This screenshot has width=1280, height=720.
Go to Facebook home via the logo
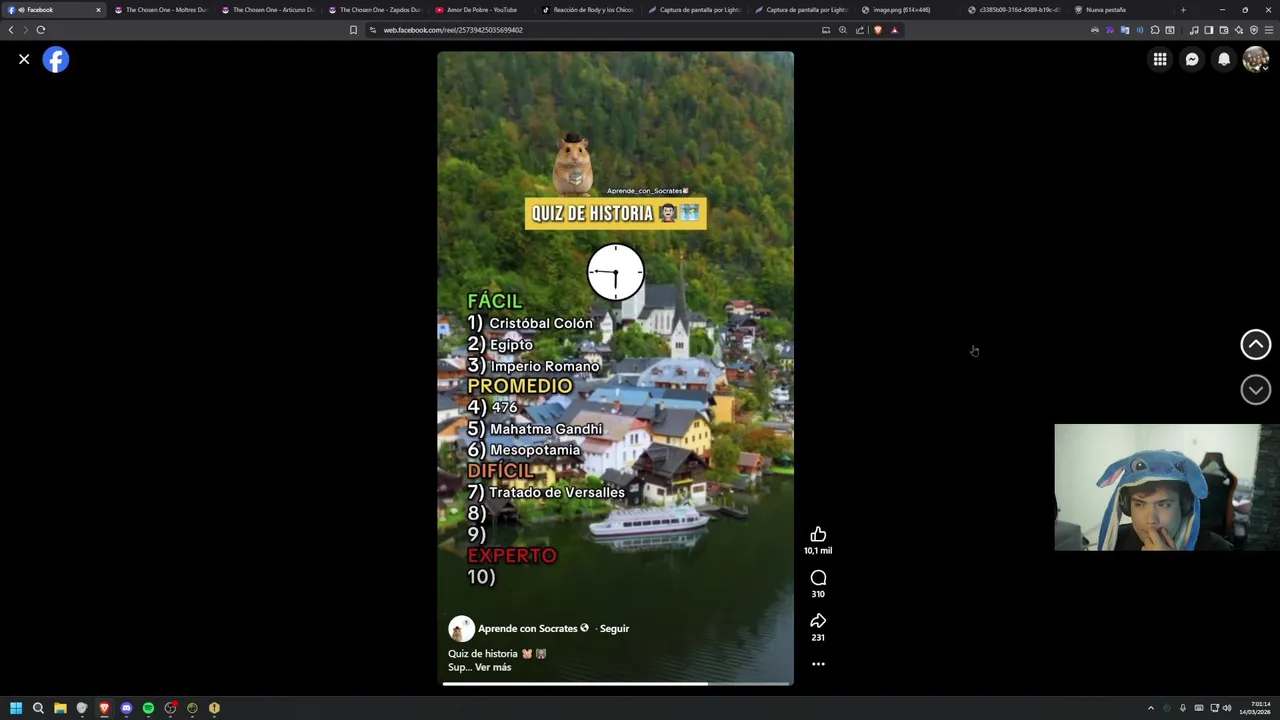pos(56,59)
